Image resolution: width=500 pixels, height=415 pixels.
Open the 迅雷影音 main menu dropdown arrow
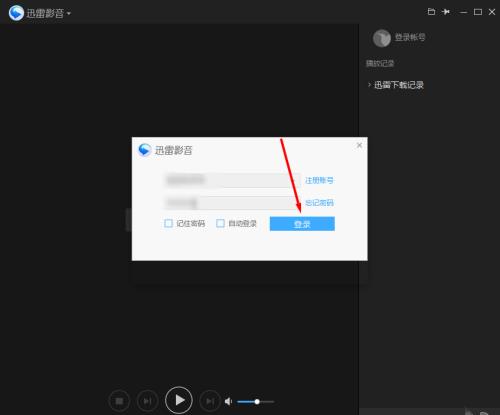pos(69,14)
